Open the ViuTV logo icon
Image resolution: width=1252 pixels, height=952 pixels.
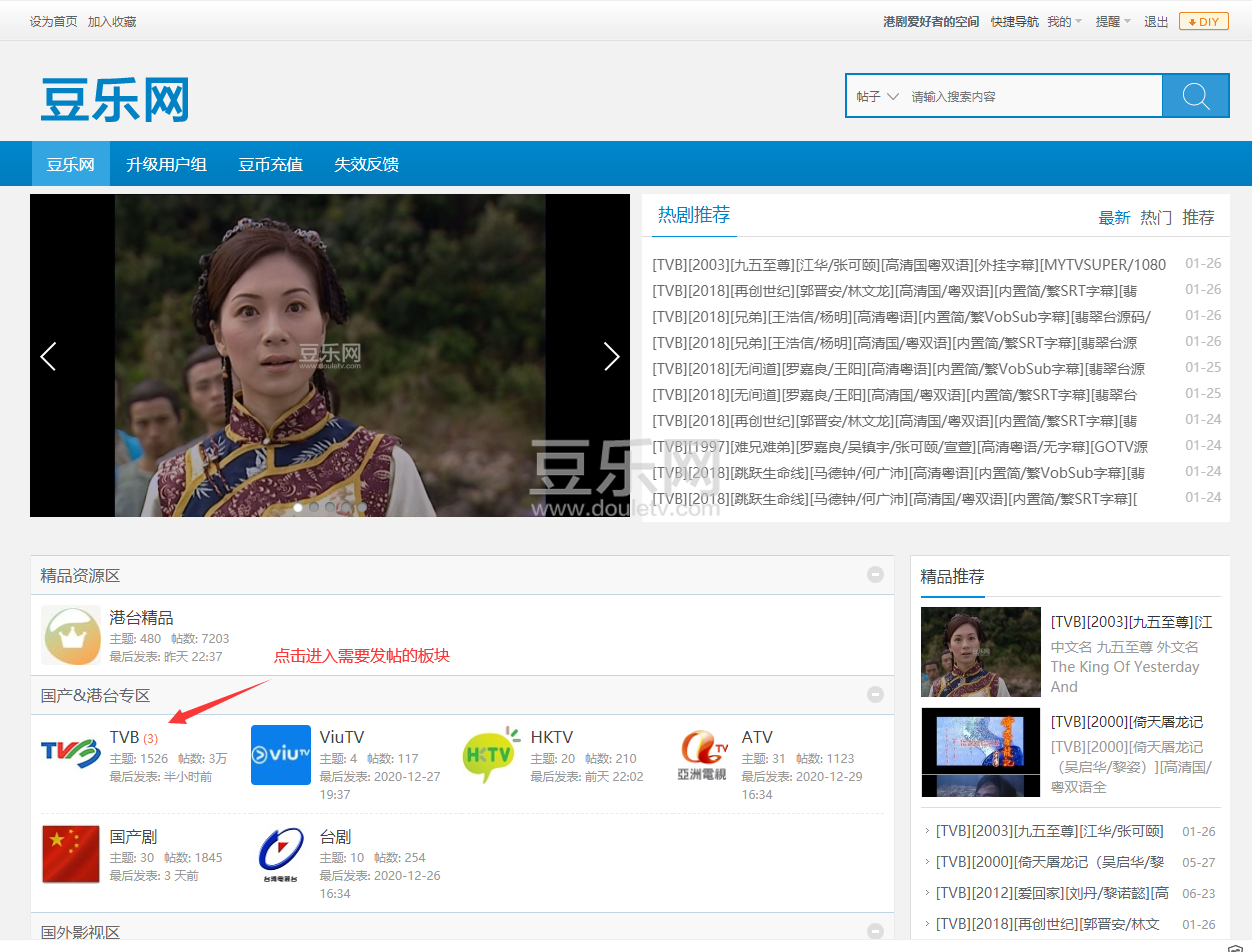pos(281,755)
